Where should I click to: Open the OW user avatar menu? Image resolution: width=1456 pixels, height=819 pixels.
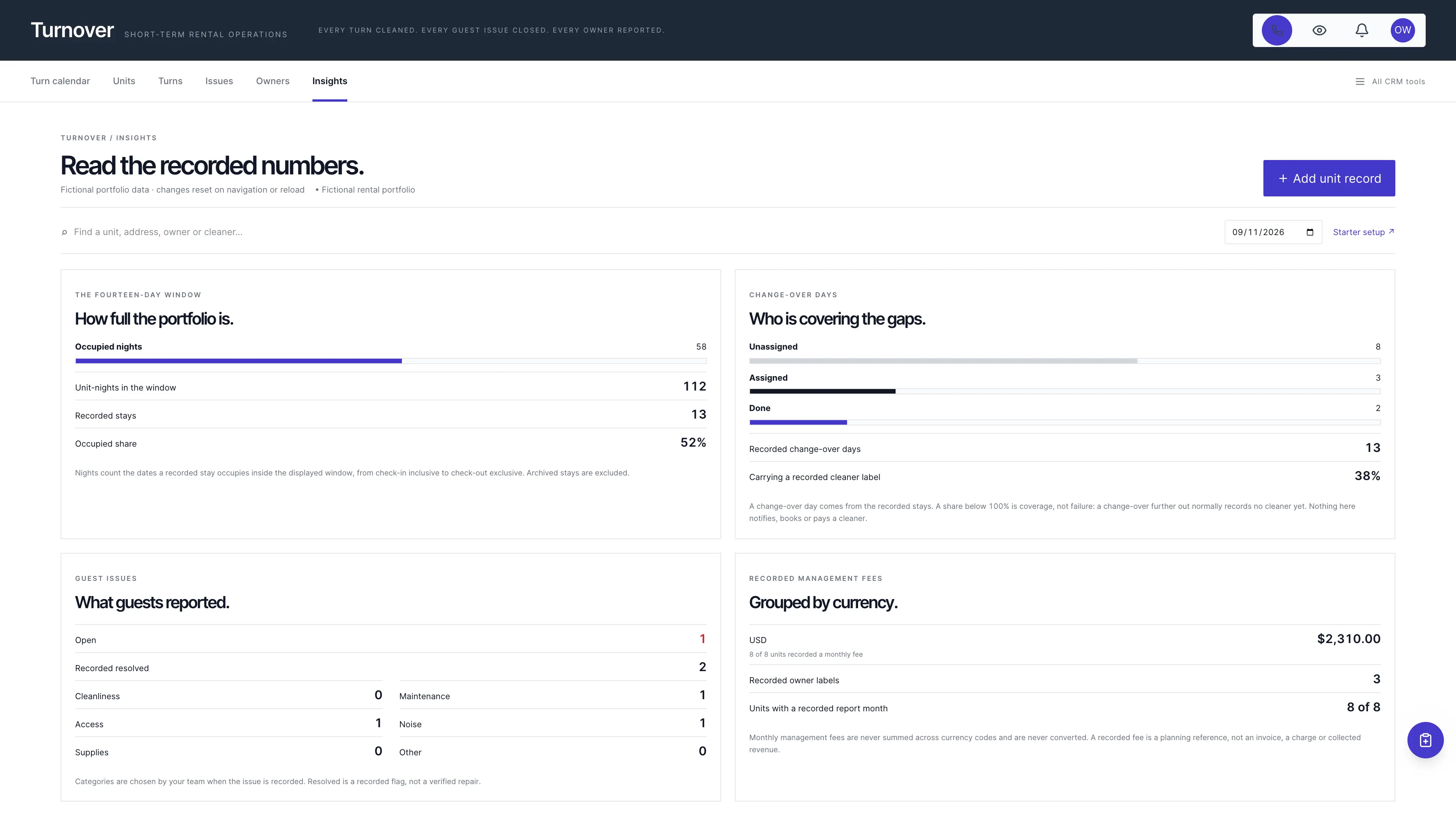1402,30
